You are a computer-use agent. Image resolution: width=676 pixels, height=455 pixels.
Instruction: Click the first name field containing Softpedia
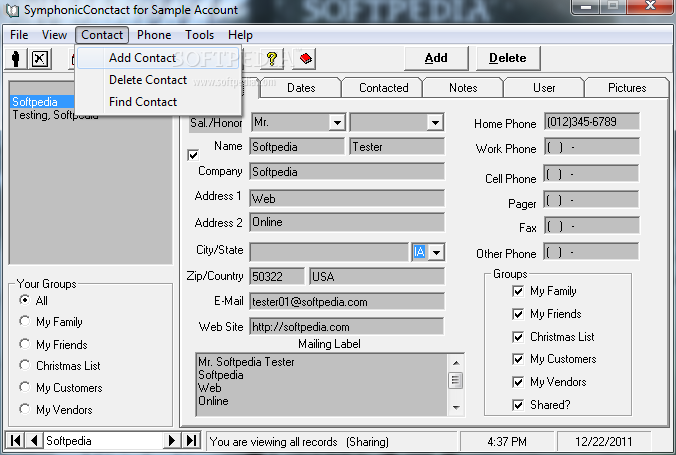tap(297, 147)
